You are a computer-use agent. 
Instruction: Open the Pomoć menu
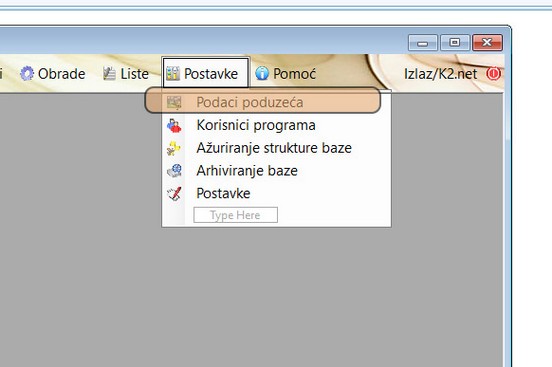286,74
